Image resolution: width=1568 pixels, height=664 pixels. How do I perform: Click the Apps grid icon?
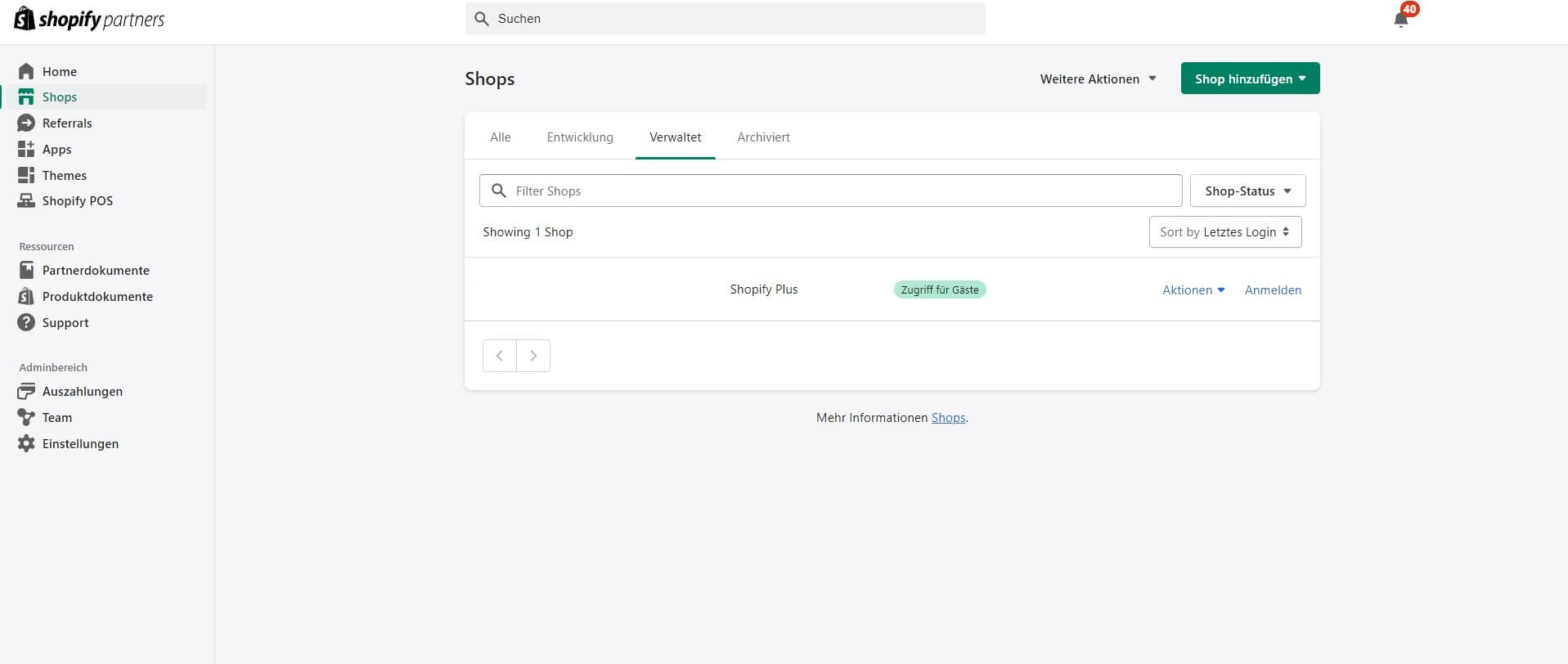tap(26, 149)
